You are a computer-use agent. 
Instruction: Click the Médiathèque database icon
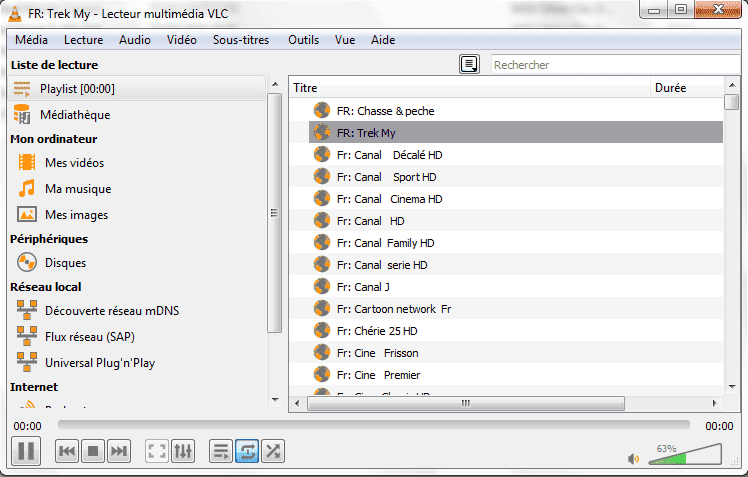coord(22,114)
